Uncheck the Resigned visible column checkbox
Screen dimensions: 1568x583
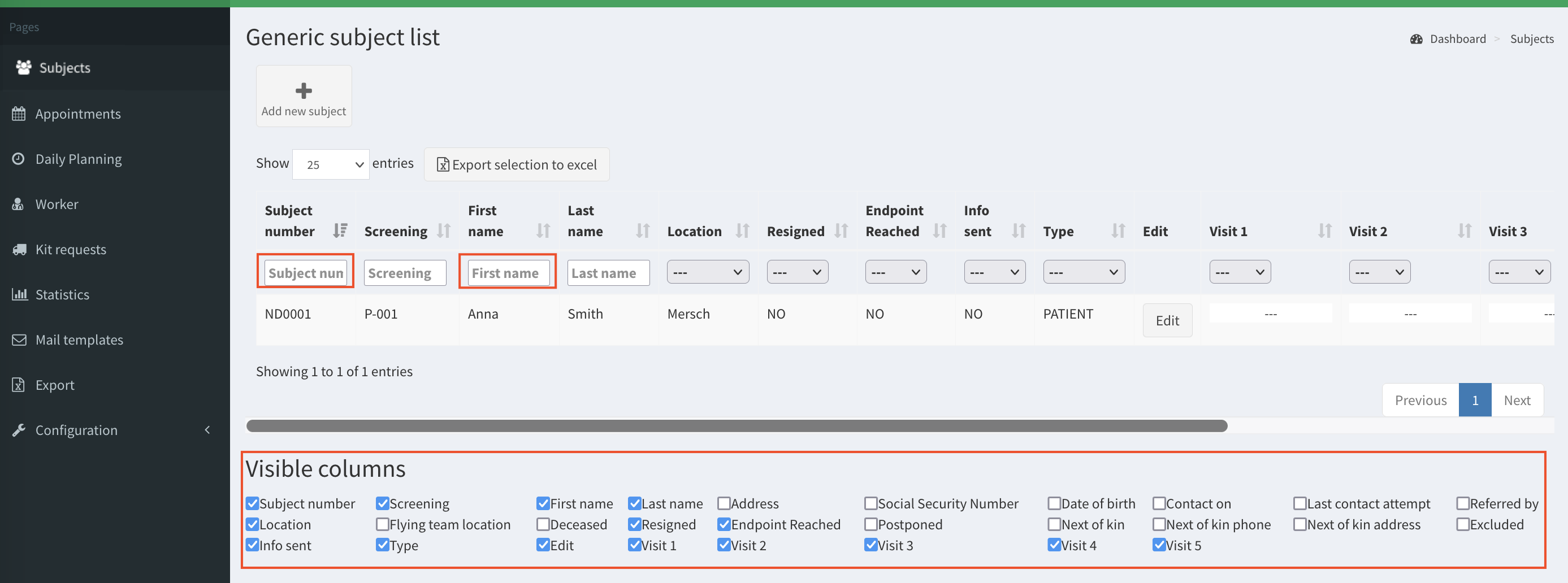tap(634, 524)
